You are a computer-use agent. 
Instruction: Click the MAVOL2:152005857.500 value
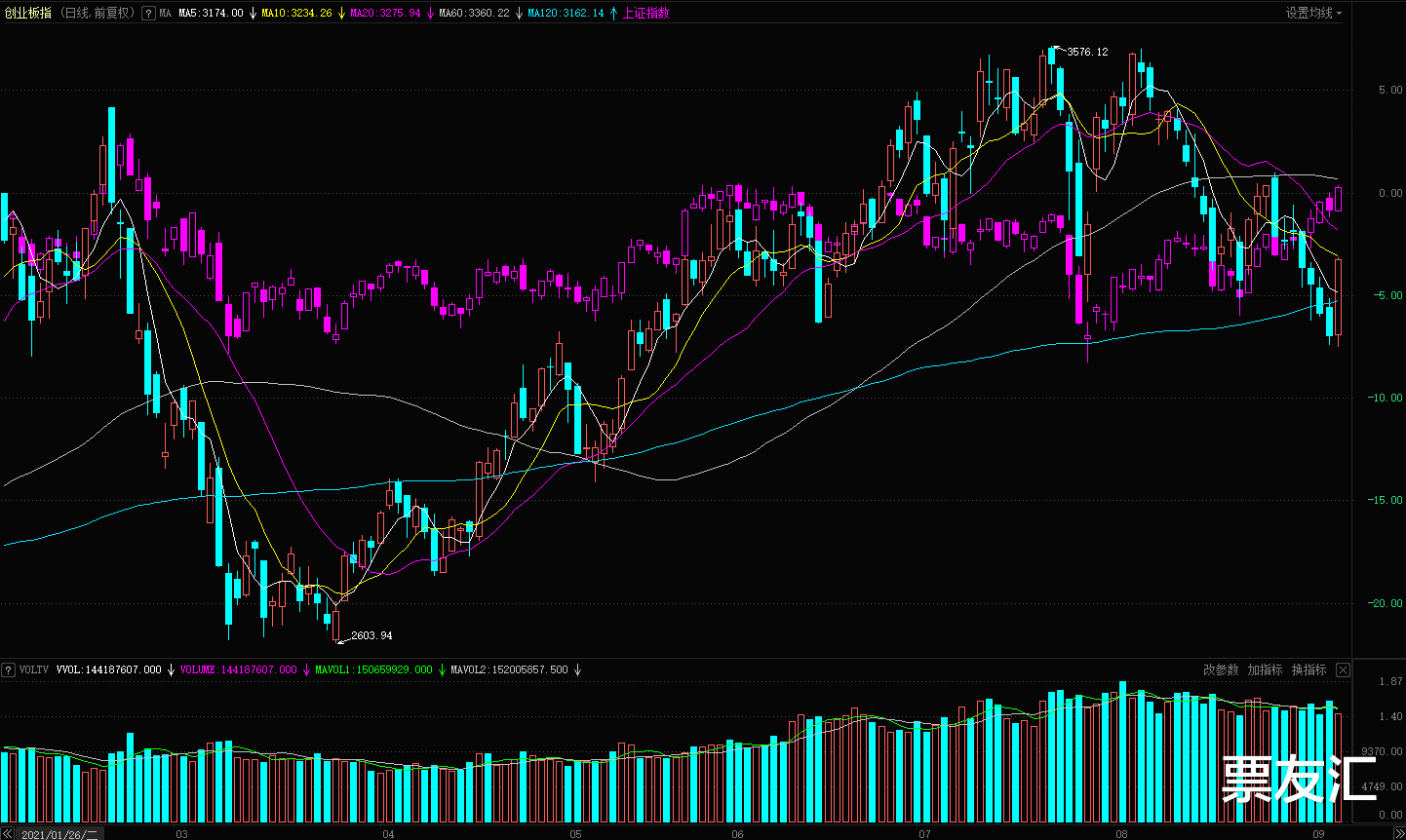coord(509,670)
